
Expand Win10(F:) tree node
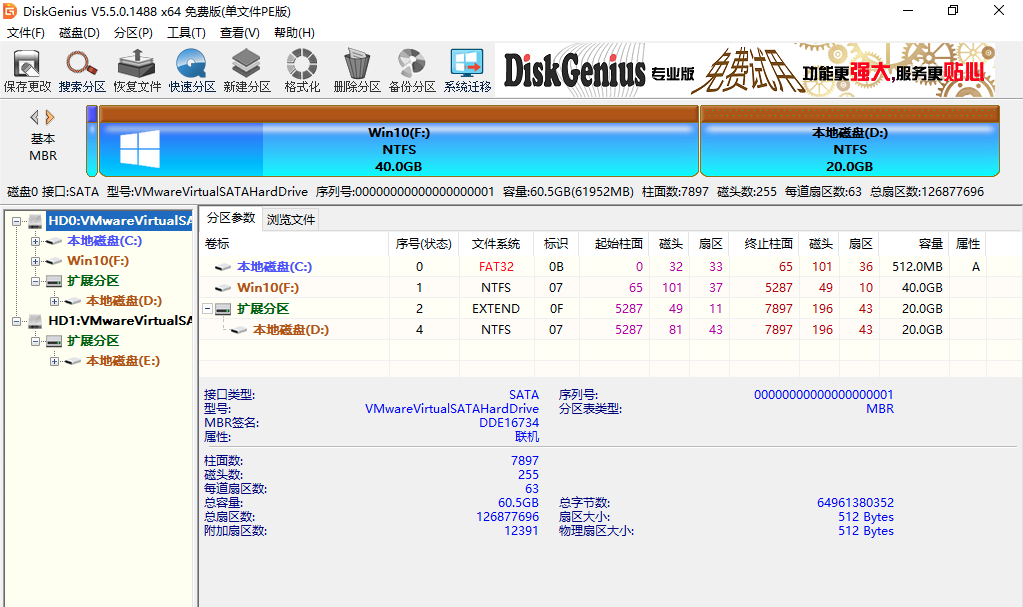point(35,261)
